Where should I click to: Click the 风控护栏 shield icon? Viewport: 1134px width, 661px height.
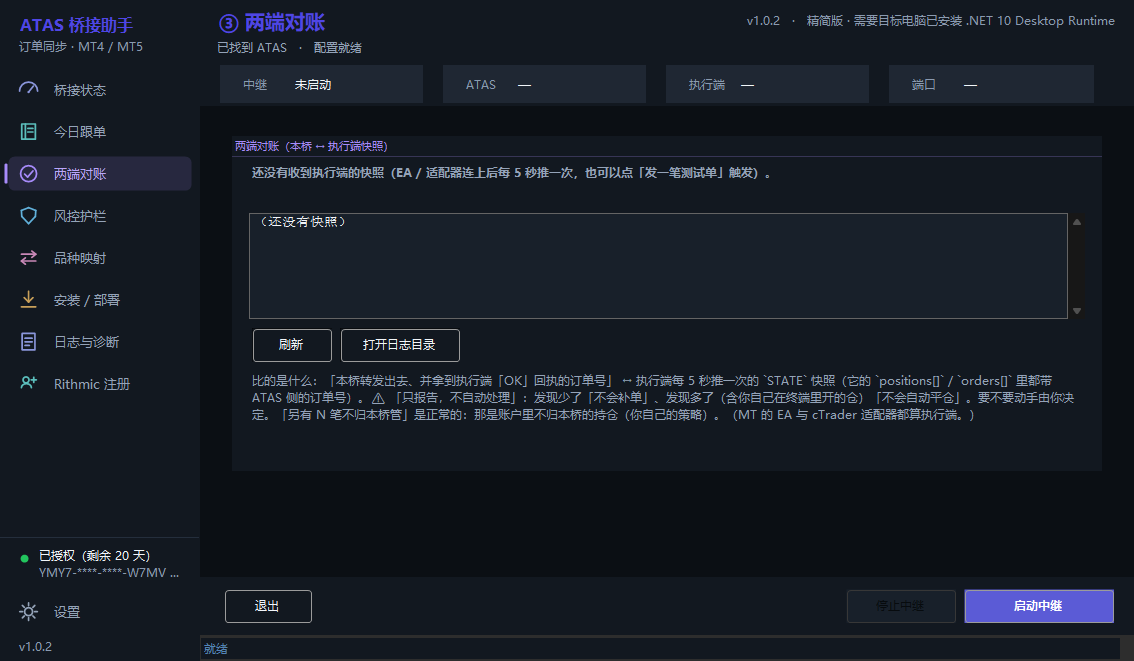(28, 216)
